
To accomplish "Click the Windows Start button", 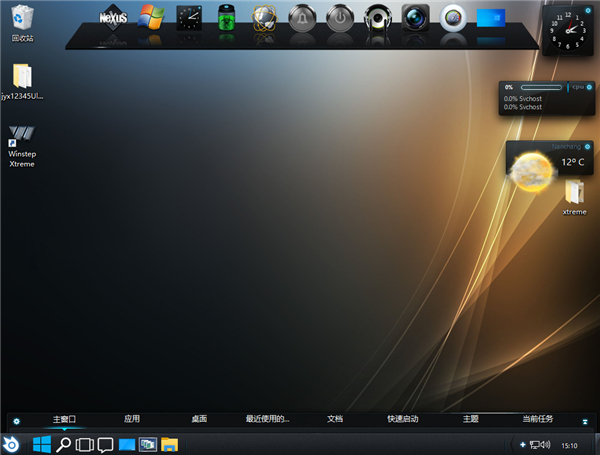I will coord(42,444).
